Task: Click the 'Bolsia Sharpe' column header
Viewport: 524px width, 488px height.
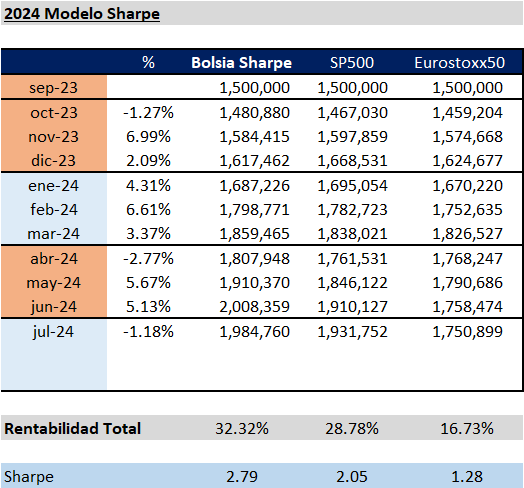Action: coord(242,63)
